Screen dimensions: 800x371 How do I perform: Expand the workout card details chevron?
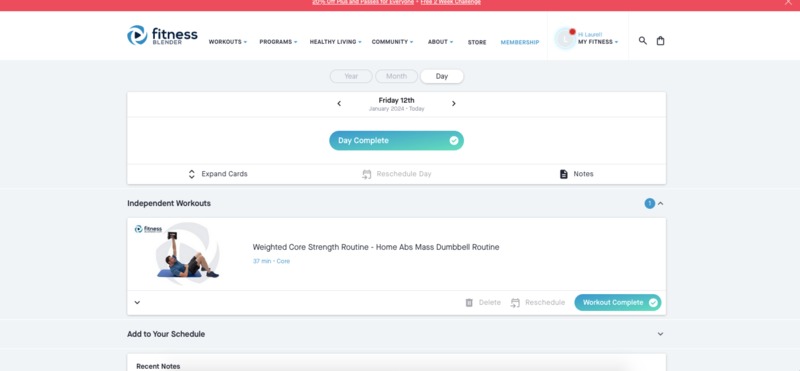(x=137, y=302)
